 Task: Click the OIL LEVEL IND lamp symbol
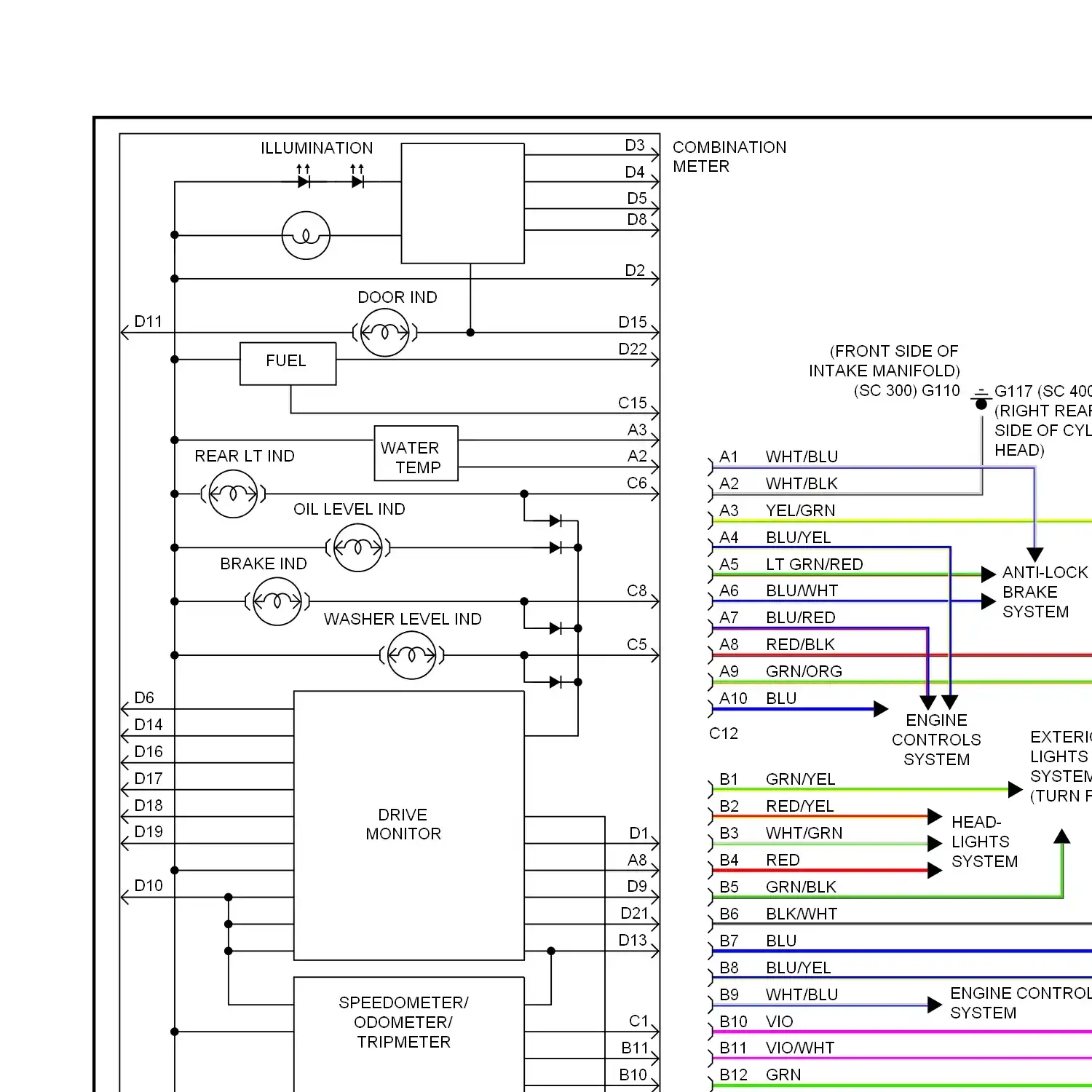pos(358,547)
